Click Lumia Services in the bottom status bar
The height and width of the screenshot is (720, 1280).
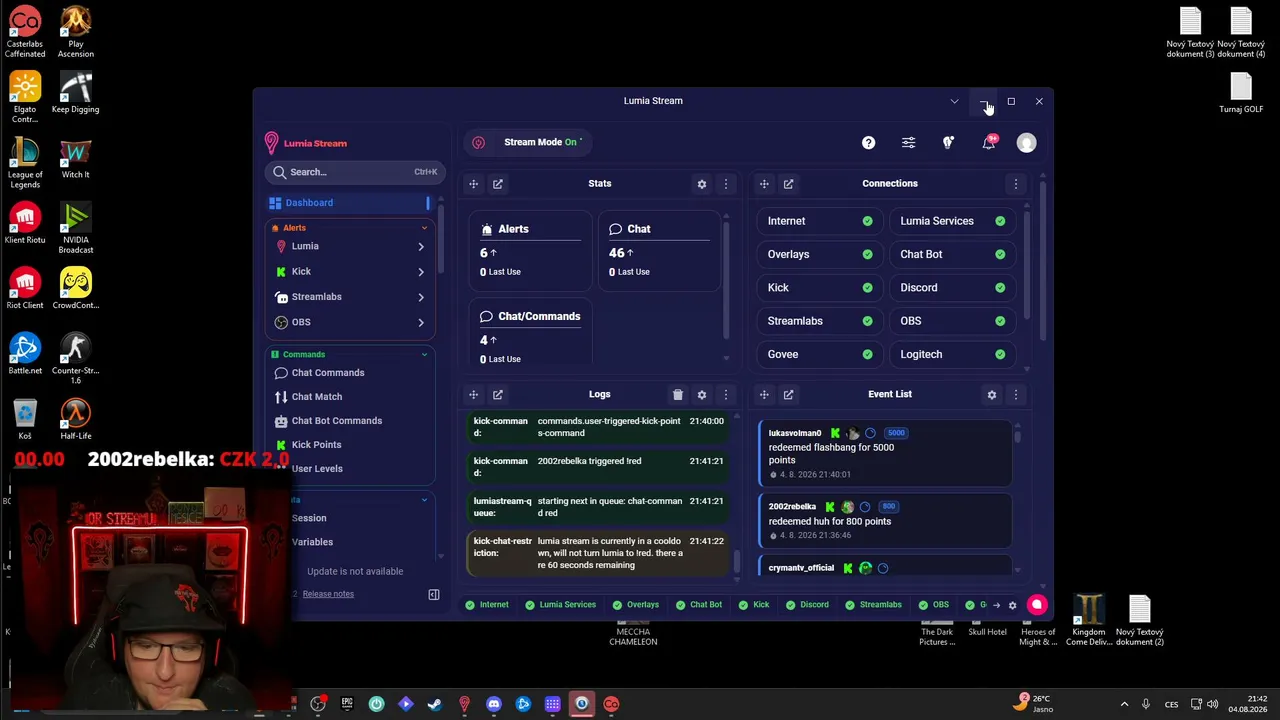click(559, 605)
